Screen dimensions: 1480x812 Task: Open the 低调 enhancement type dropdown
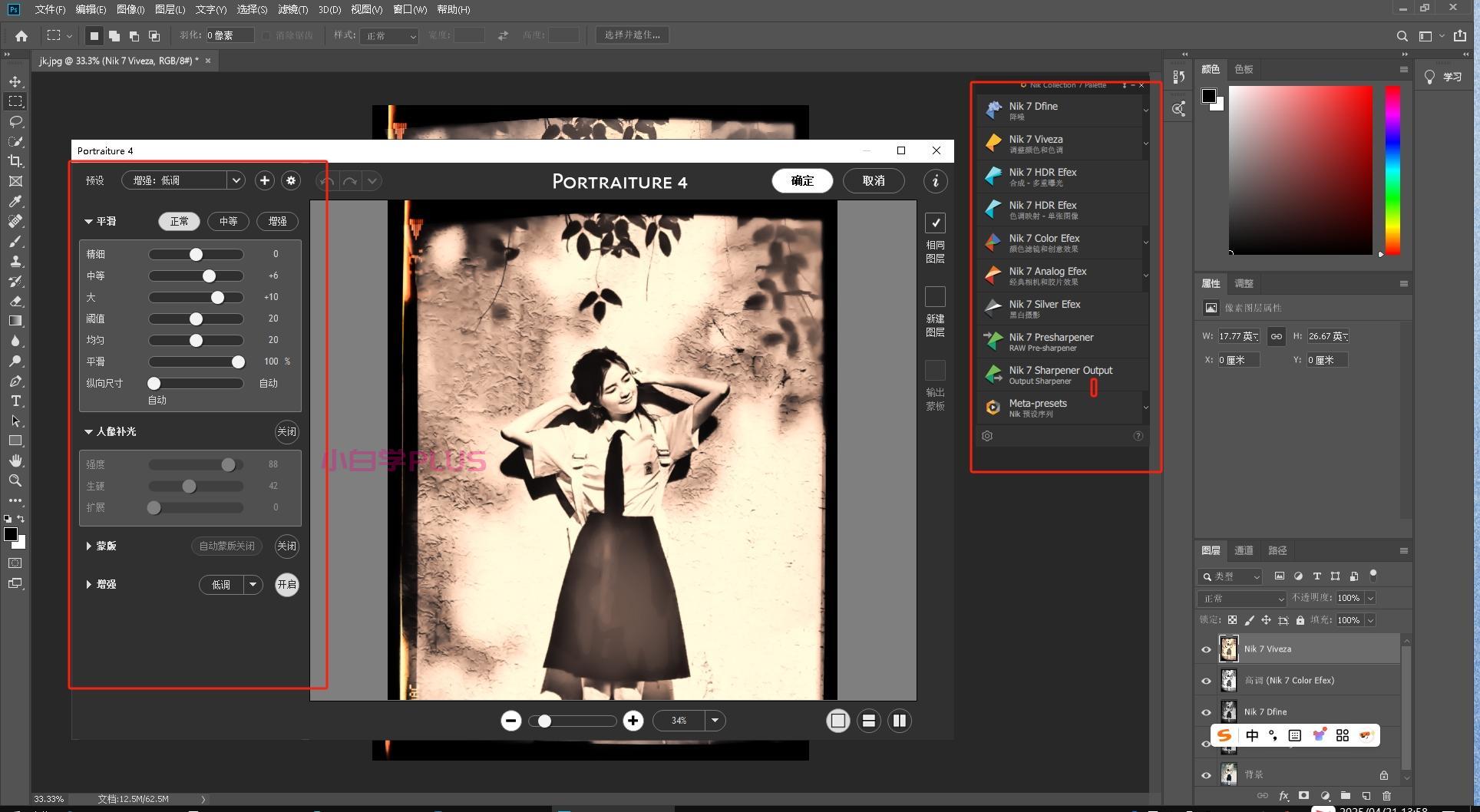pyautogui.click(x=231, y=585)
